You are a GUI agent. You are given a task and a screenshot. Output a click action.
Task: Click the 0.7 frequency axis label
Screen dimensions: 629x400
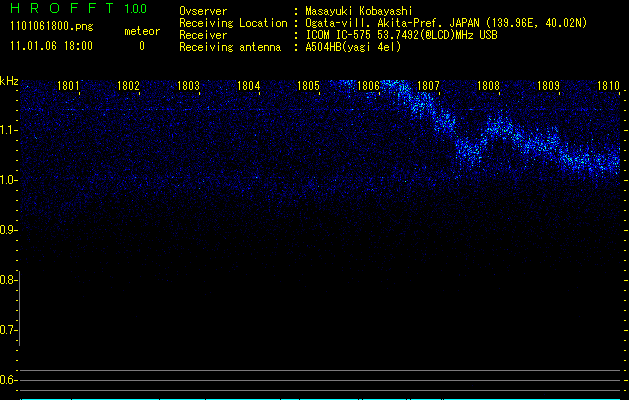pos(8,330)
